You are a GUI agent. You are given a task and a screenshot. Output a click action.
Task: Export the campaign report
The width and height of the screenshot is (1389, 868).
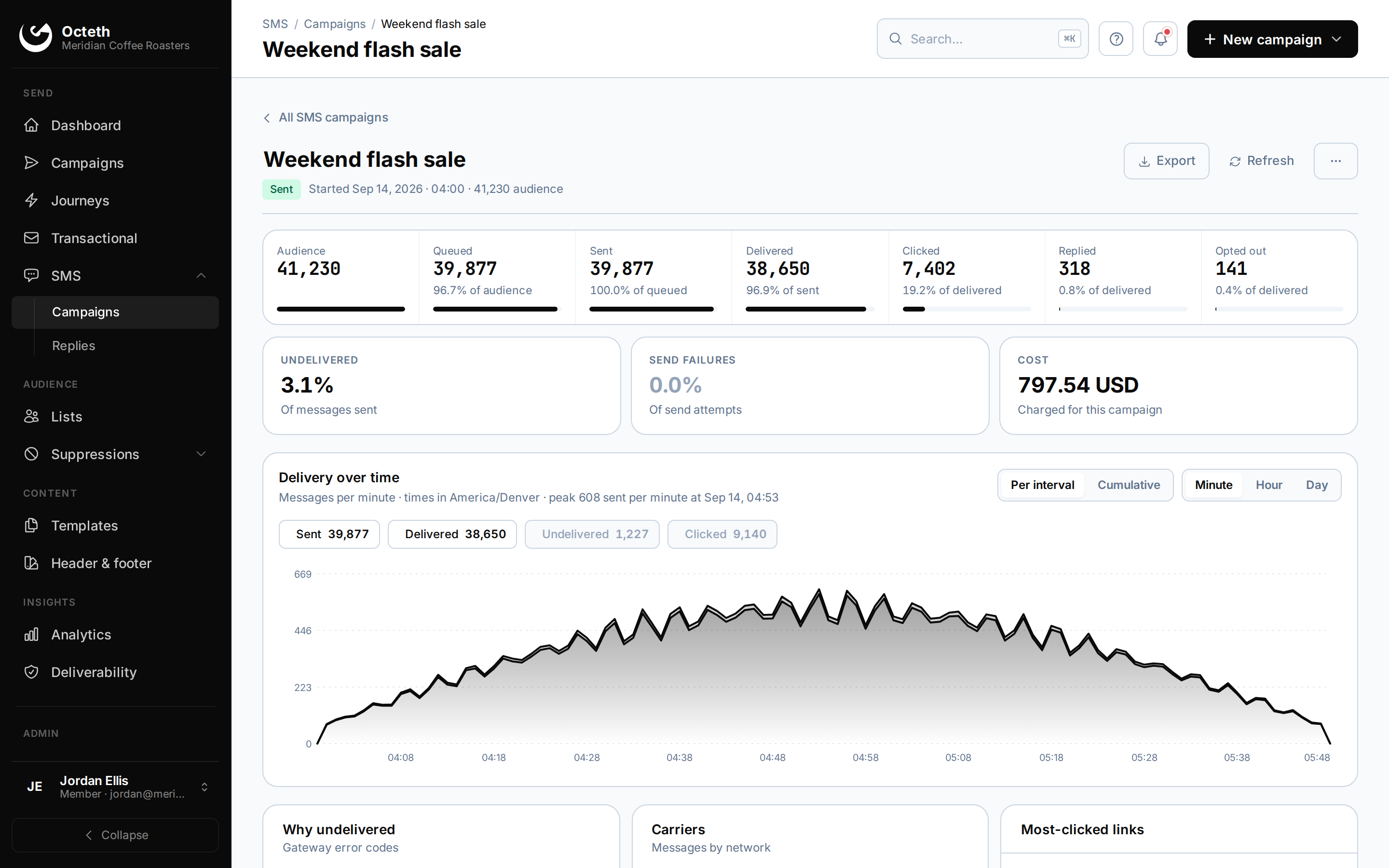[1166, 161]
